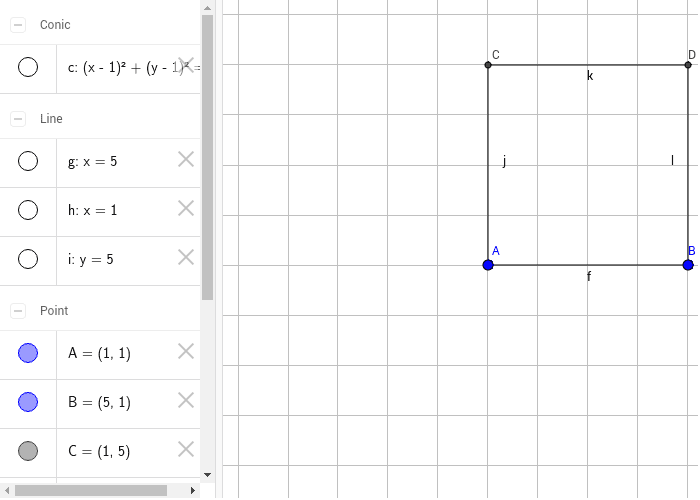Select the circle equation c entry
The image size is (700, 500).
pos(133,68)
